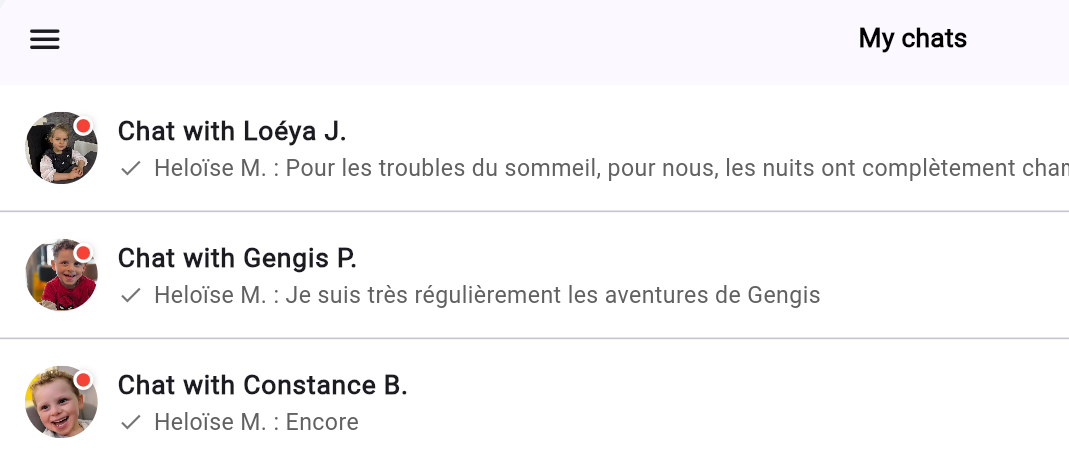
Task: Click the red unread dot on Constance's avatar
Action: (84, 380)
